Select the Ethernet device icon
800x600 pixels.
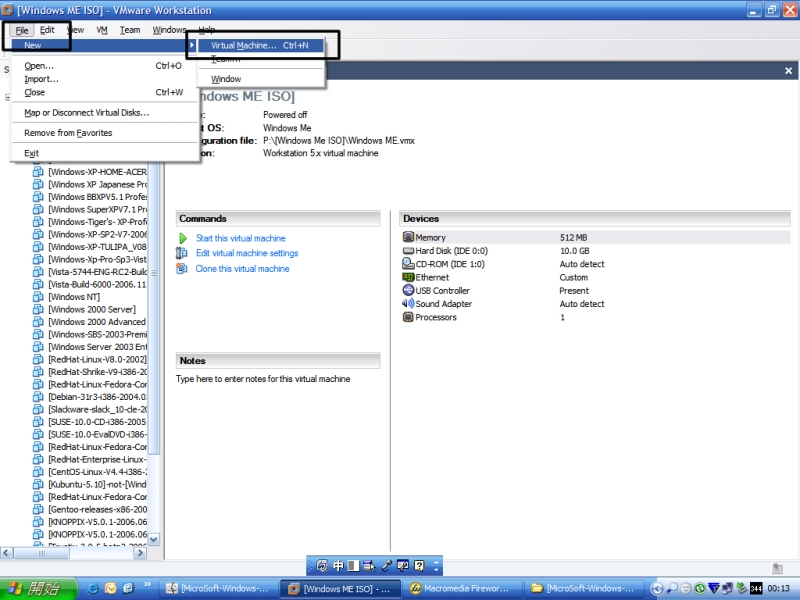[408, 277]
